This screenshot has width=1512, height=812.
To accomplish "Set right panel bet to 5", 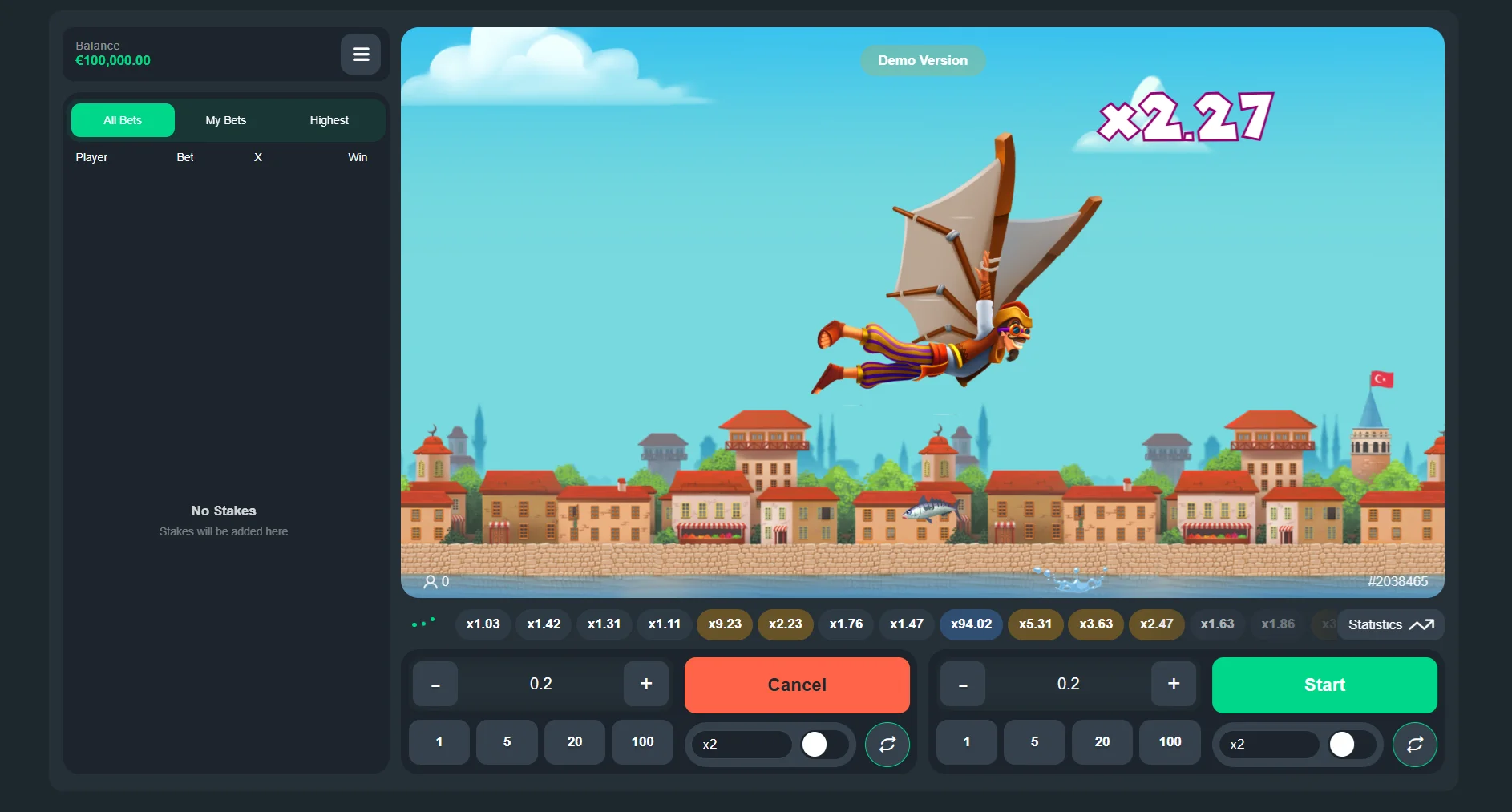I will pos(1034,741).
